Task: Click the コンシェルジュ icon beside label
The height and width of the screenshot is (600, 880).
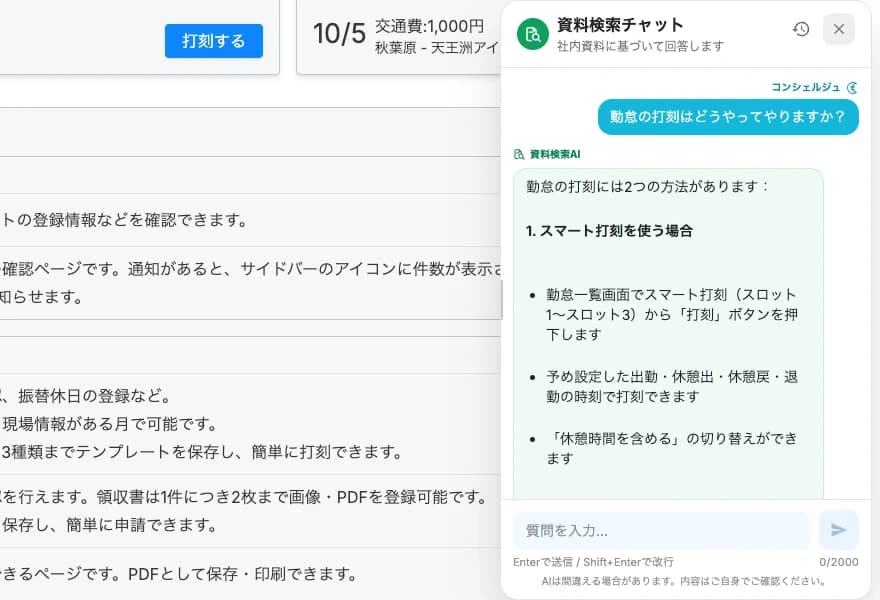Action: click(x=852, y=88)
